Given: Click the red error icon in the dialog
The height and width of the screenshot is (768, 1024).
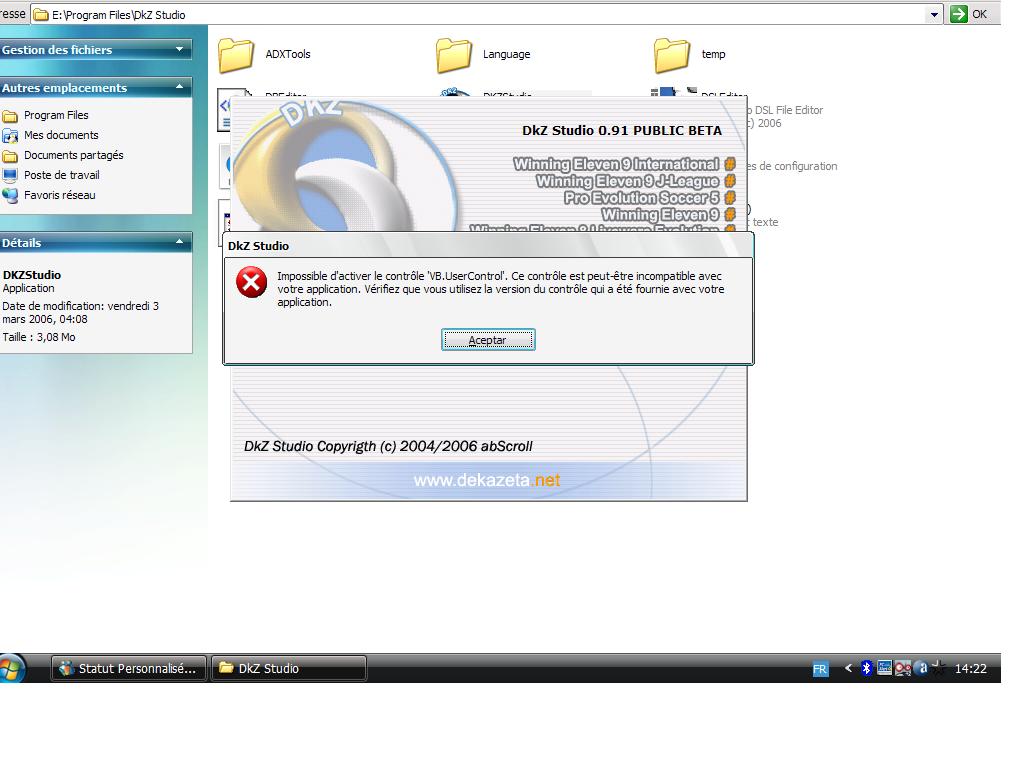Looking at the screenshot, I should tap(251, 283).
